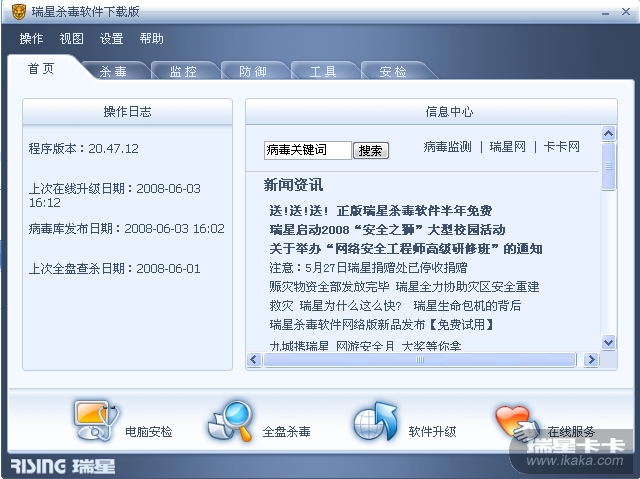
Task: Click the Rising lion logo in the title bar
Action: [x=18, y=12]
